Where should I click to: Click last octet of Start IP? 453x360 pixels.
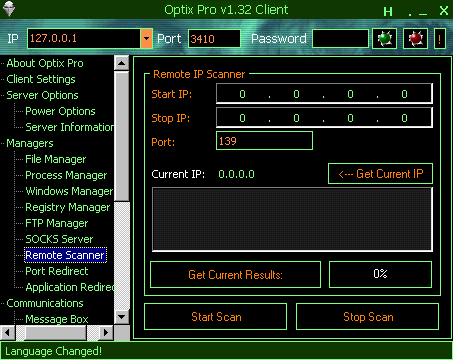point(404,94)
